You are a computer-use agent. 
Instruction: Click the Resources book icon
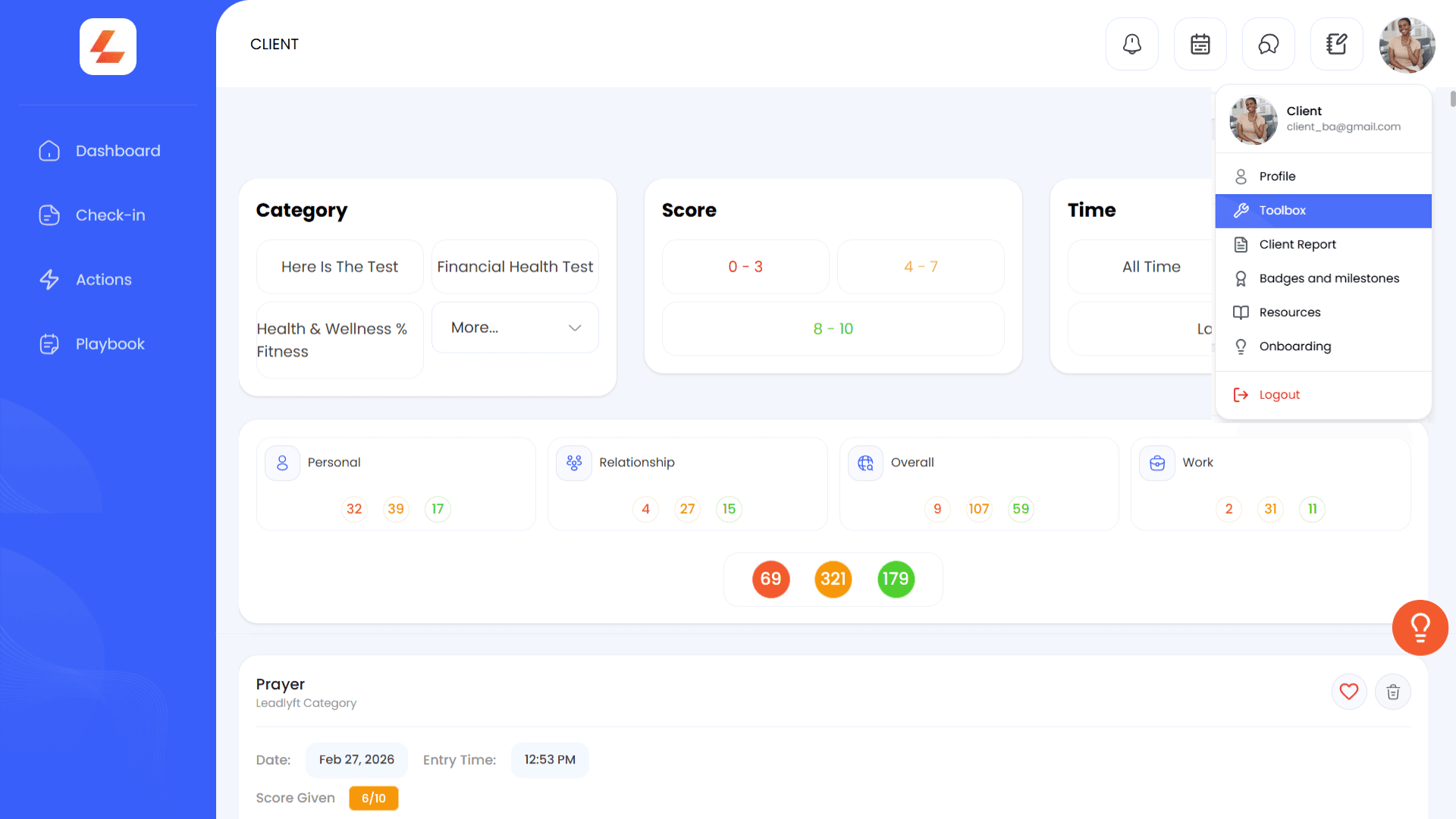1241,312
